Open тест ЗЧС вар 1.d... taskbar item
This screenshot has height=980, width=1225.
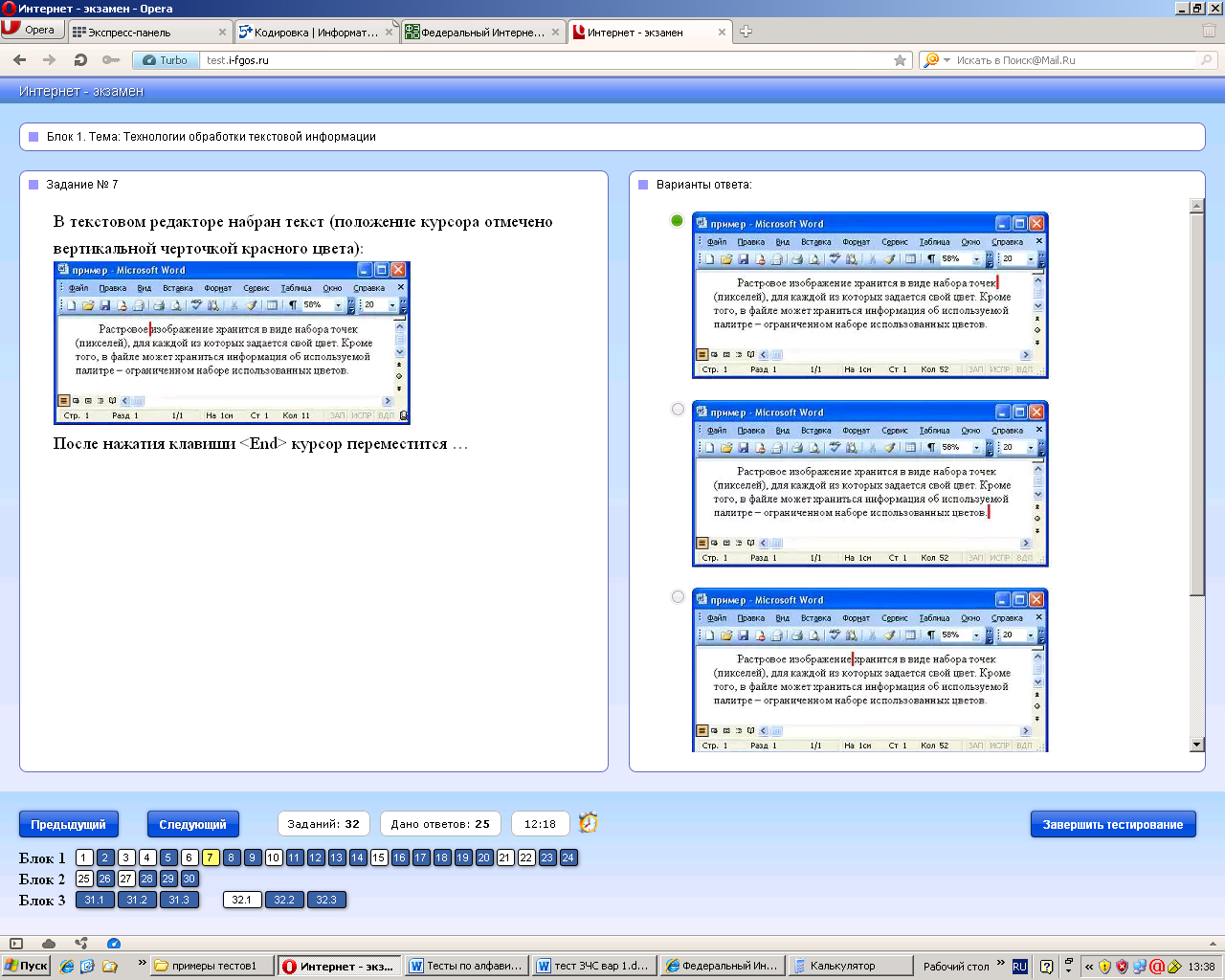pos(594,966)
